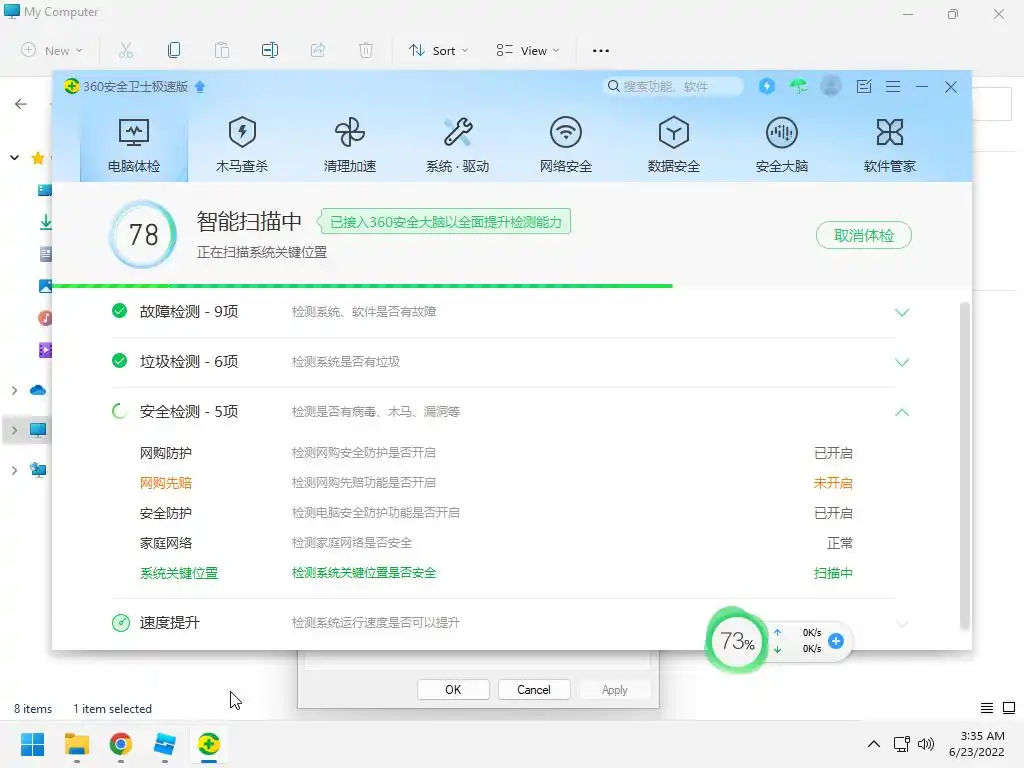The image size is (1024, 768).
Task: Click 未开启 status for 网购先赔
Action: click(833, 483)
